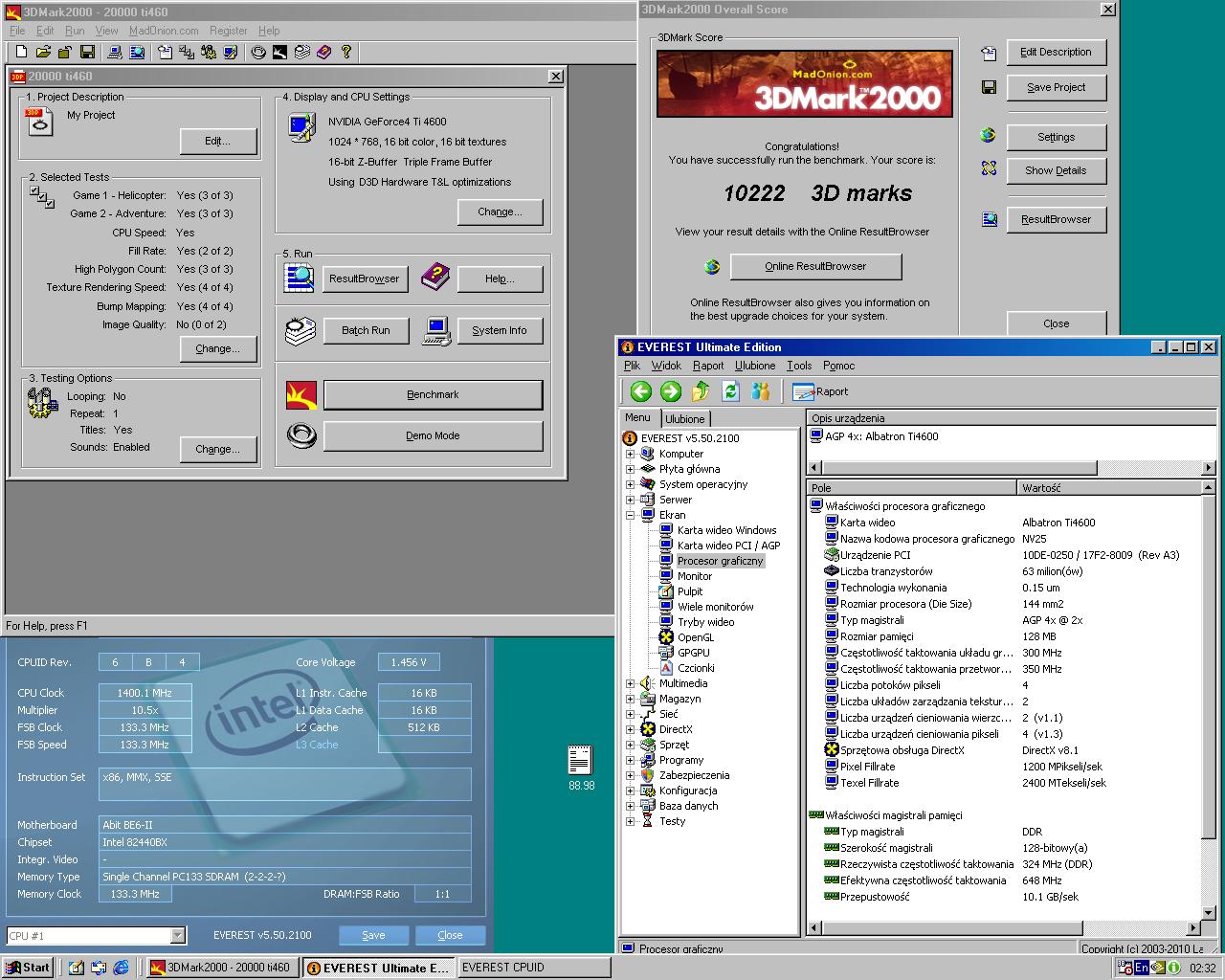Expand the Zabezpieczenia tree node

click(x=630, y=775)
